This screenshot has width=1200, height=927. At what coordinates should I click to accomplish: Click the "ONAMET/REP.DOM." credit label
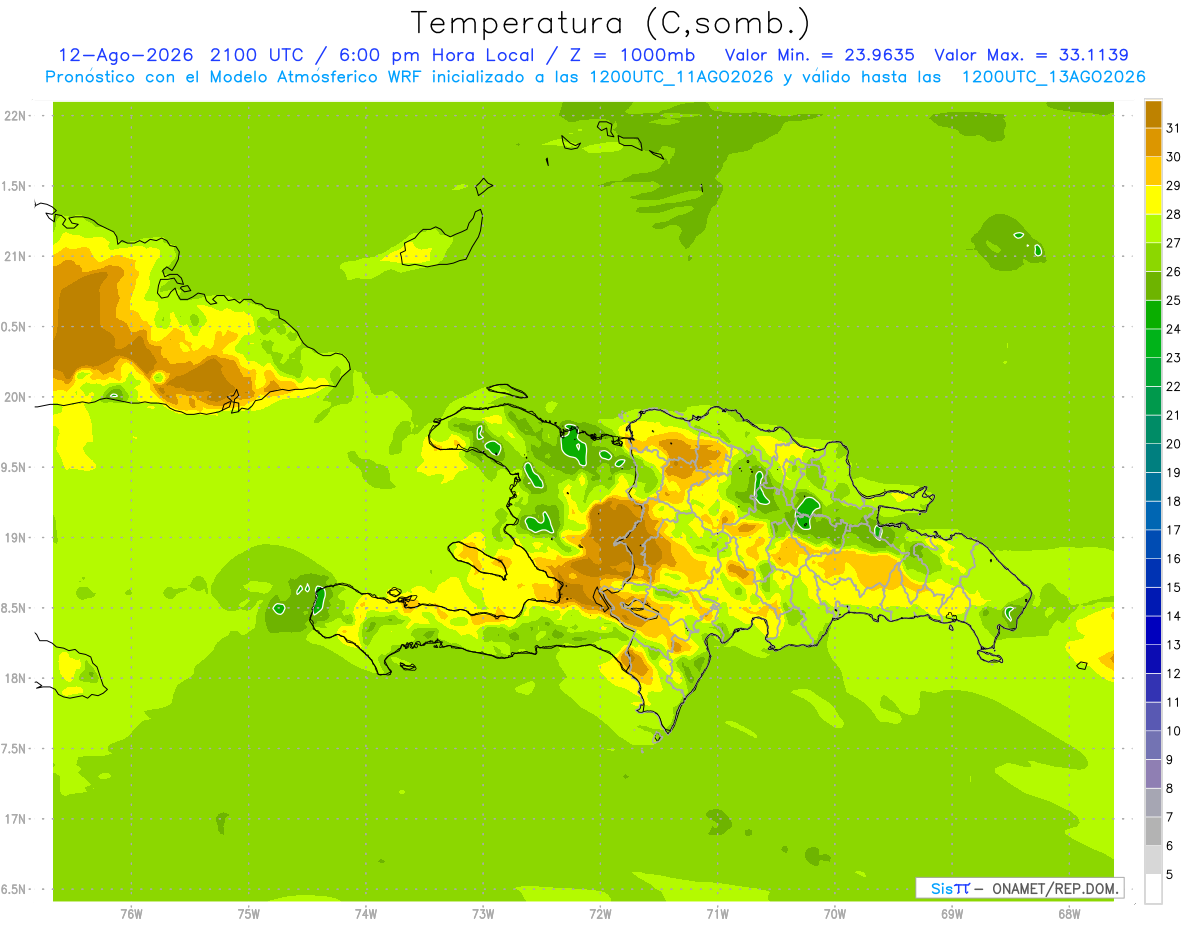point(1055,888)
